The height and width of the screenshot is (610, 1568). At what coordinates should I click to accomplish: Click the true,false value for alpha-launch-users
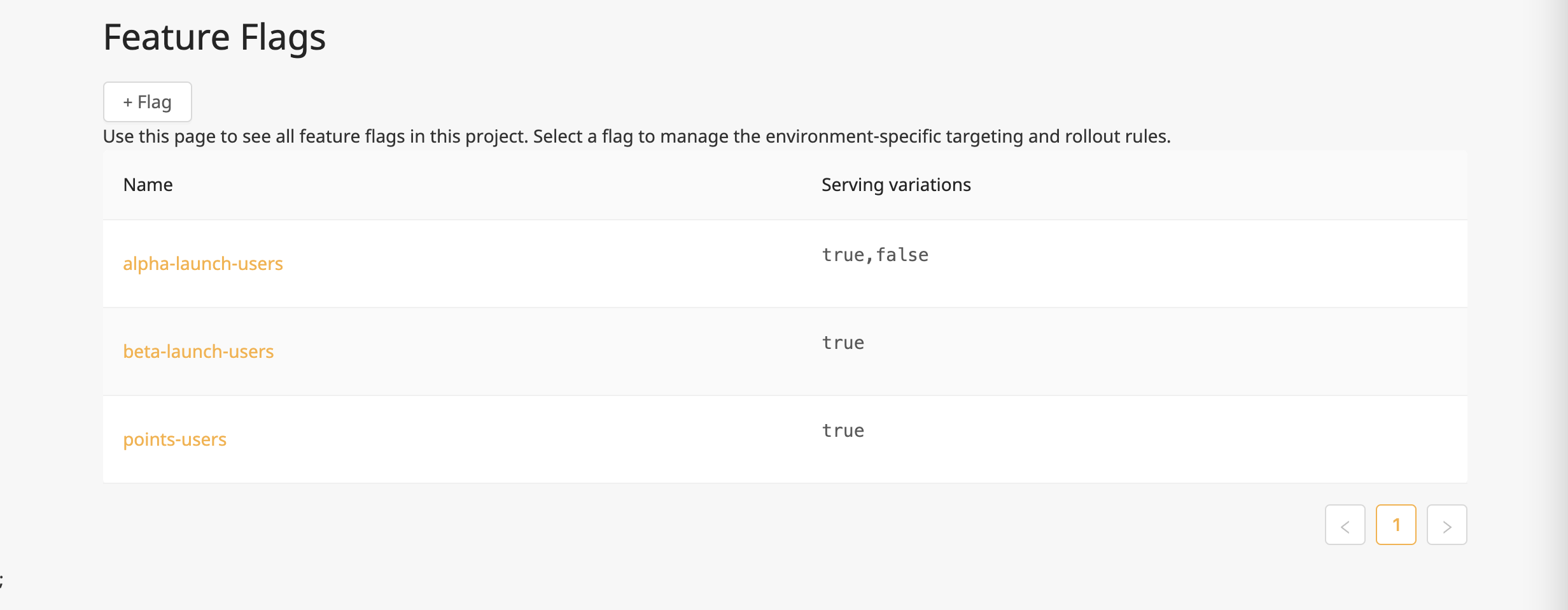874,255
